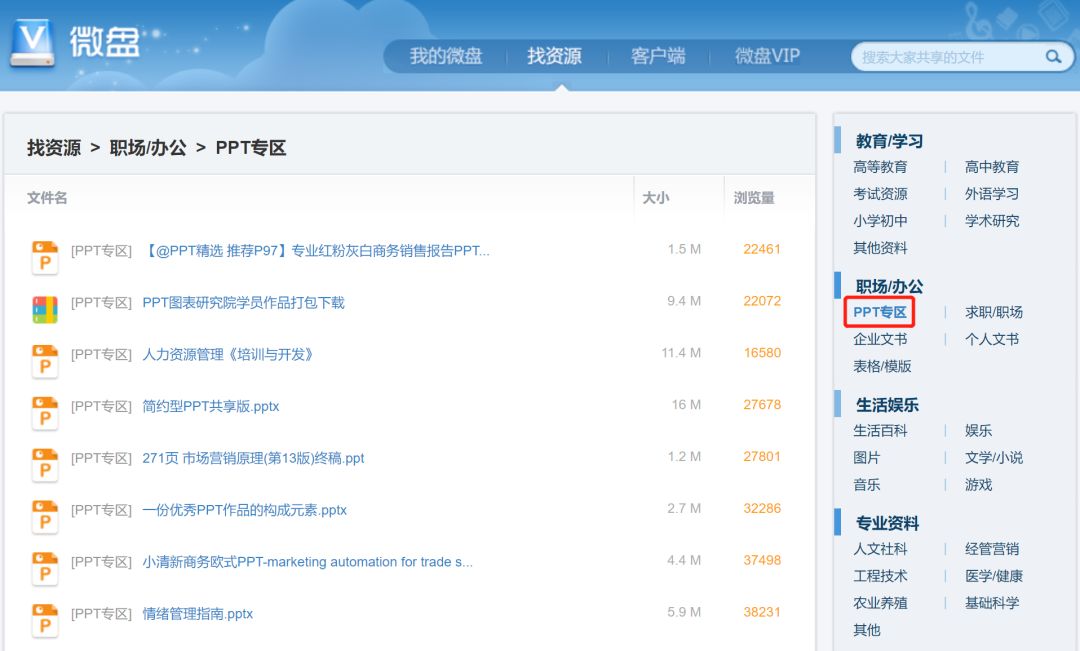This screenshot has width=1080, height=651.
Task: Open the 客户端 tab
Action: click(658, 56)
